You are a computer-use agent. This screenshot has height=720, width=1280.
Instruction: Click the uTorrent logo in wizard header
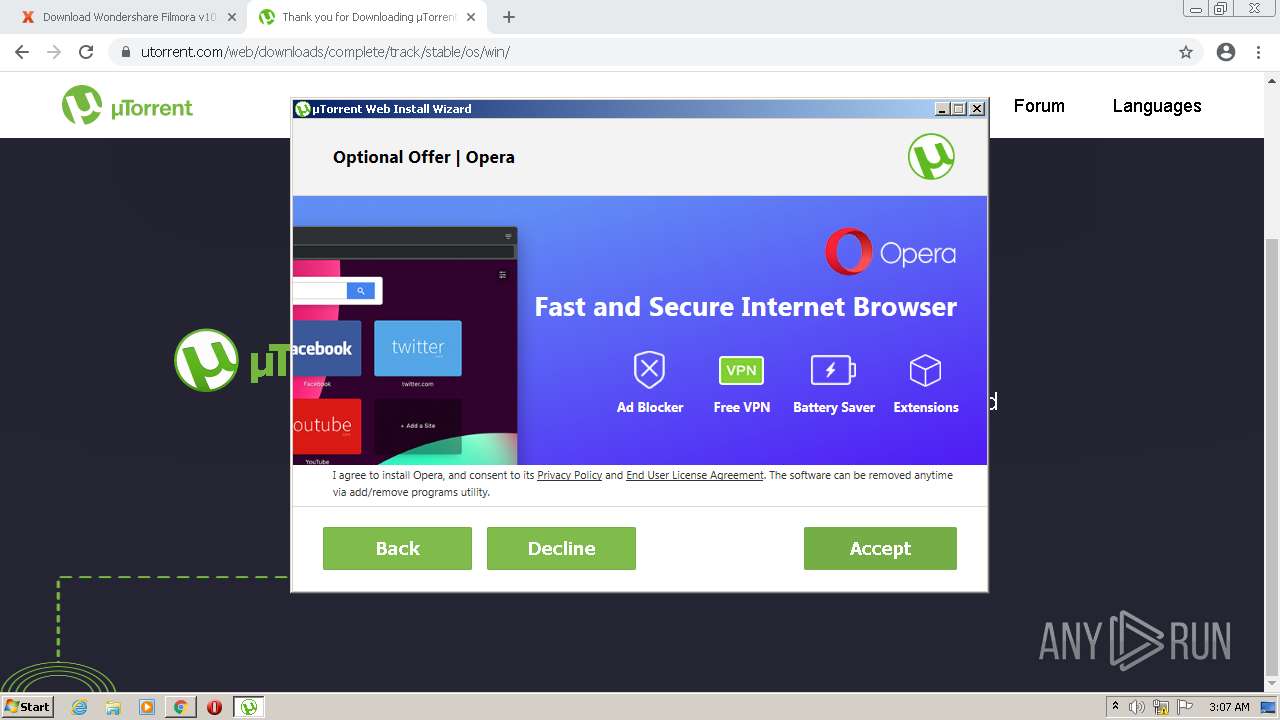(x=931, y=157)
